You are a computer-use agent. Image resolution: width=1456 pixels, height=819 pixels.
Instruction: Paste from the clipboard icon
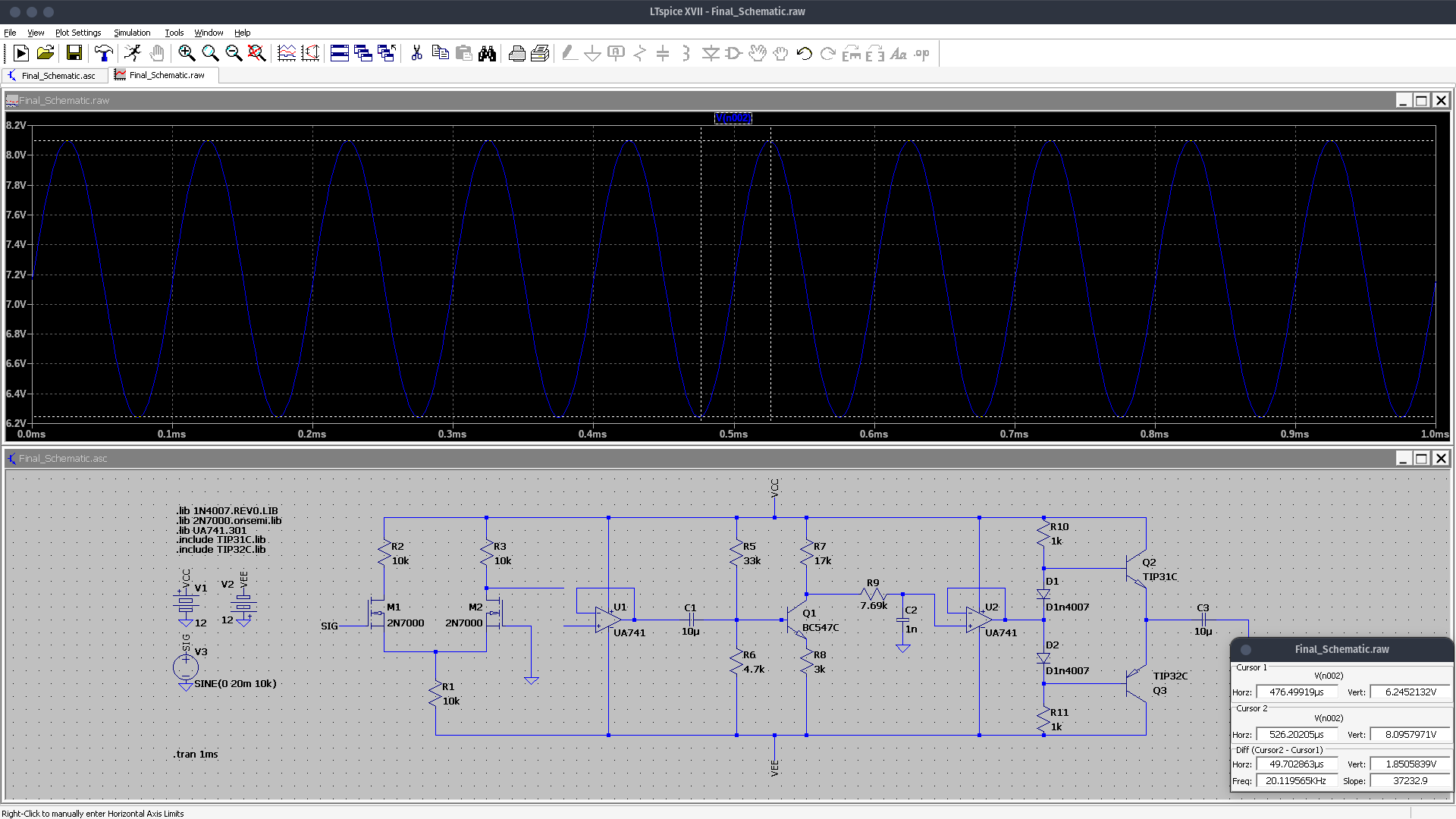pyautogui.click(x=464, y=53)
